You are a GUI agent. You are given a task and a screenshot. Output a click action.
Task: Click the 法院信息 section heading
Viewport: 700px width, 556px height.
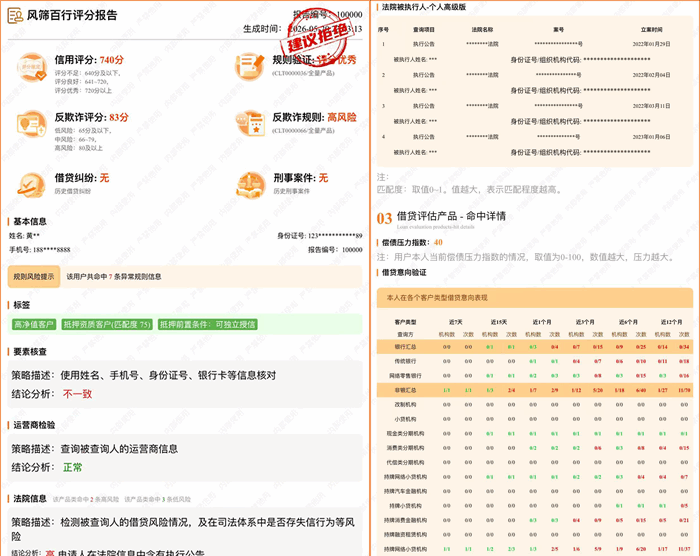(x=30, y=498)
